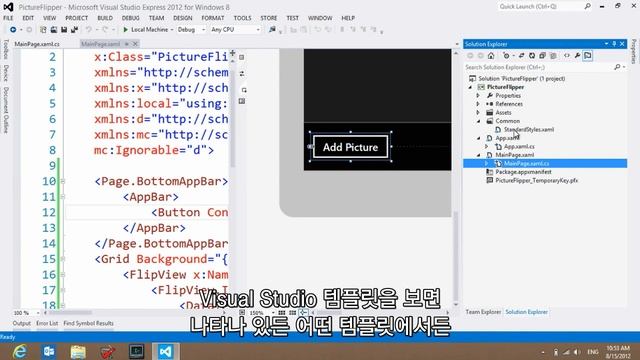Open the Local Machine target dropdown
Viewport: 640px width, 360px height.
pos(172,30)
